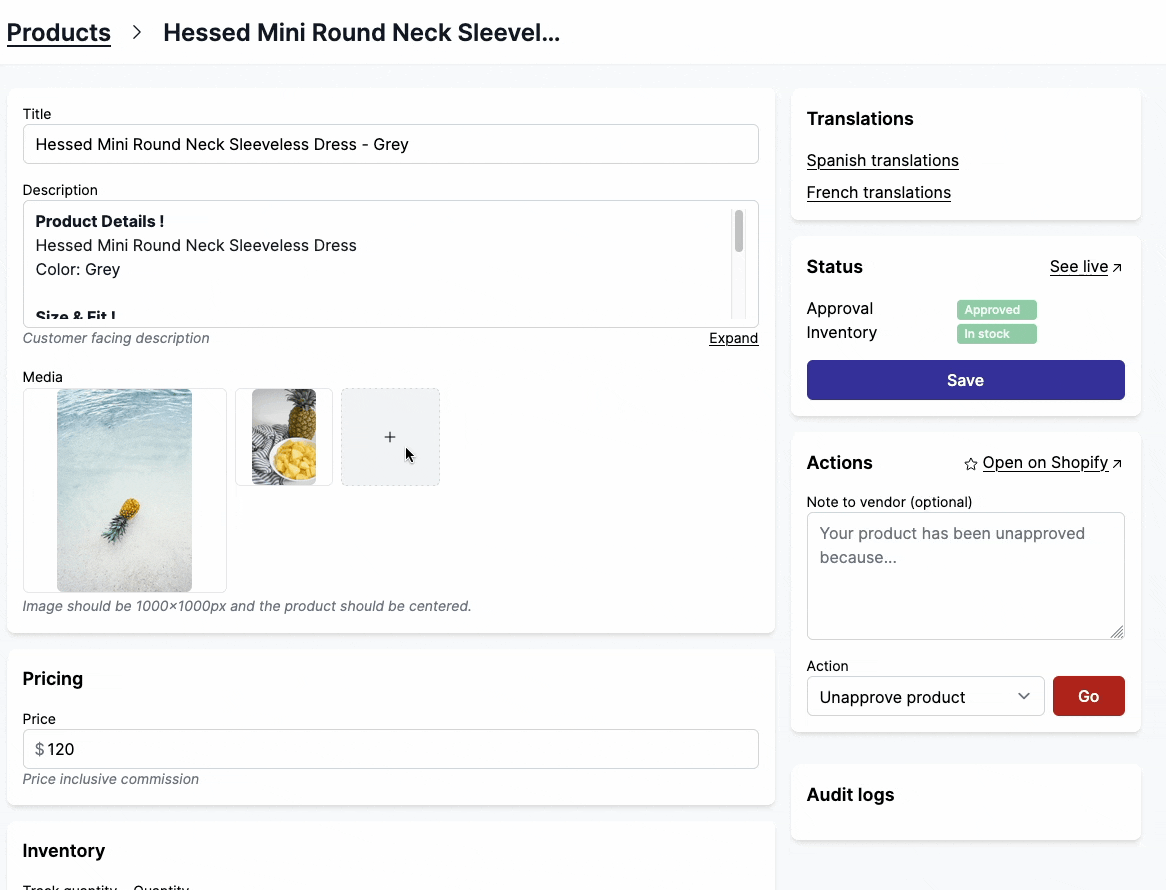Click into the Title input field
Image resolution: width=1166 pixels, height=890 pixels.
tap(390, 144)
